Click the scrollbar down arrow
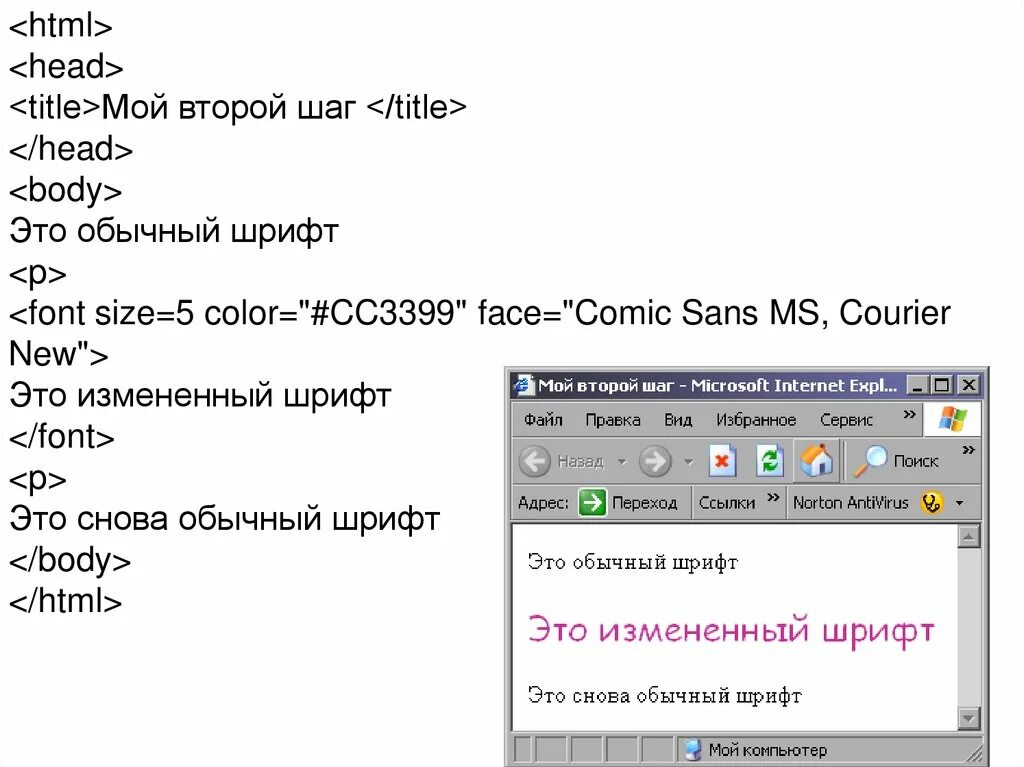This screenshot has height=767, width=1024. (968, 718)
